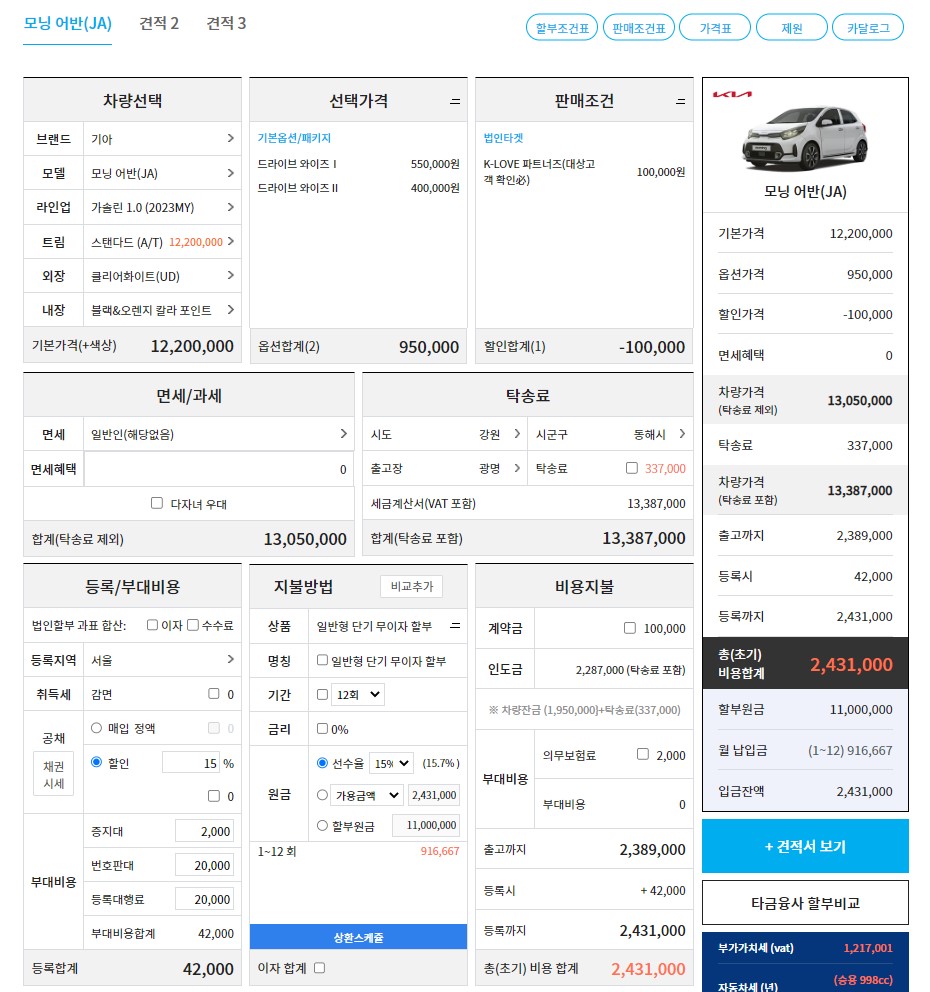Toggle the 취득세 감면 checkbox
The width and height of the screenshot is (930, 992).
pos(214,694)
